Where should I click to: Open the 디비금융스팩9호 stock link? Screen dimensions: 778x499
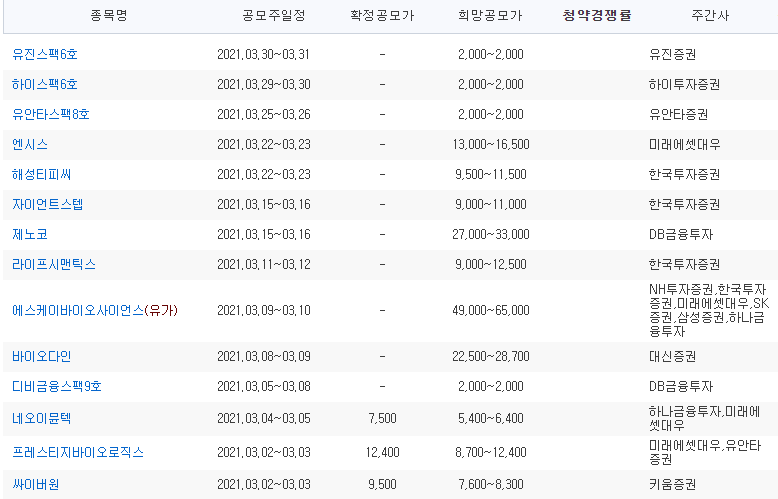[x=57, y=386]
